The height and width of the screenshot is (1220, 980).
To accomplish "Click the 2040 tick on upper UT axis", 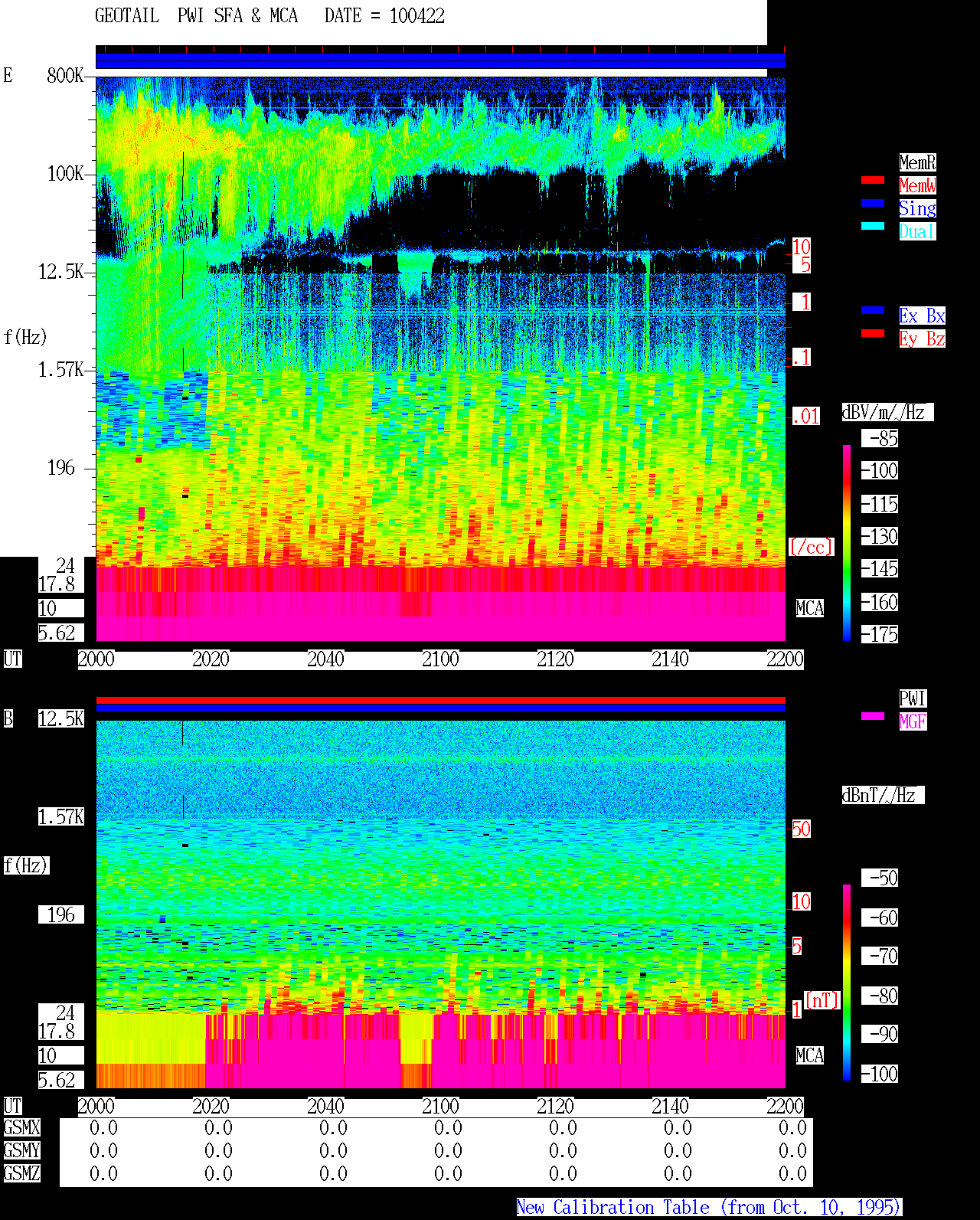I will (325, 659).
